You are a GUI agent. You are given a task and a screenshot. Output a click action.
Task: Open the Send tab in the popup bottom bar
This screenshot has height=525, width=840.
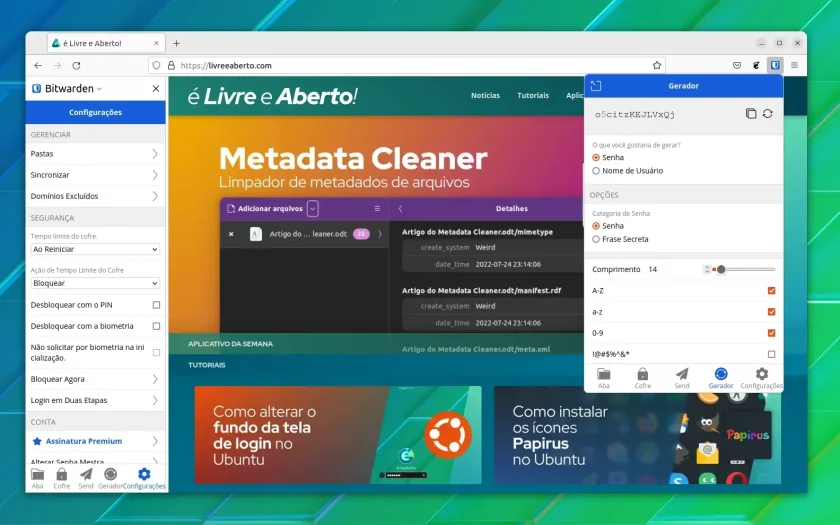click(681, 378)
